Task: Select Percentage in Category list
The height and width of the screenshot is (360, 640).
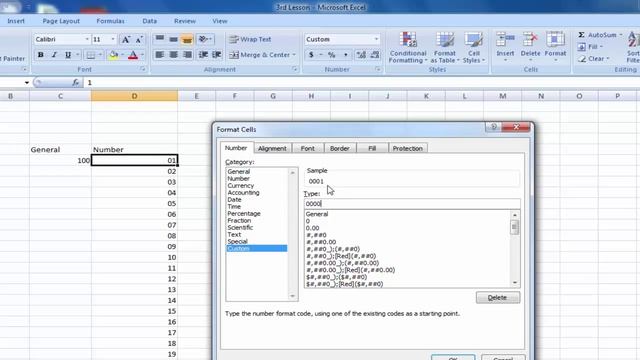Action: pos(244,213)
